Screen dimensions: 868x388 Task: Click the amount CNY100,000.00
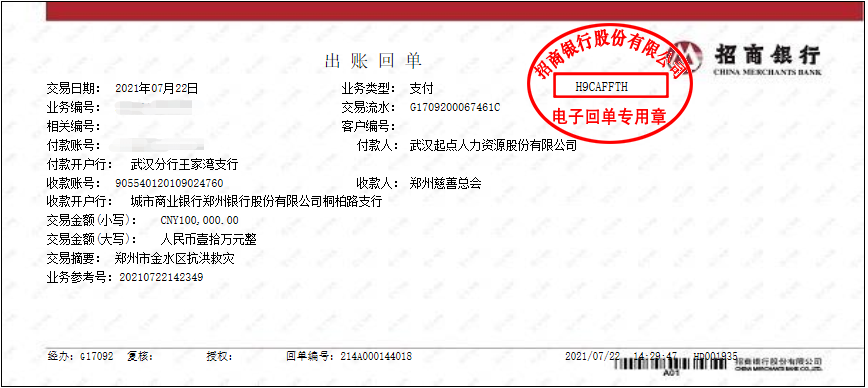pyautogui.click(x=199, y=221)
